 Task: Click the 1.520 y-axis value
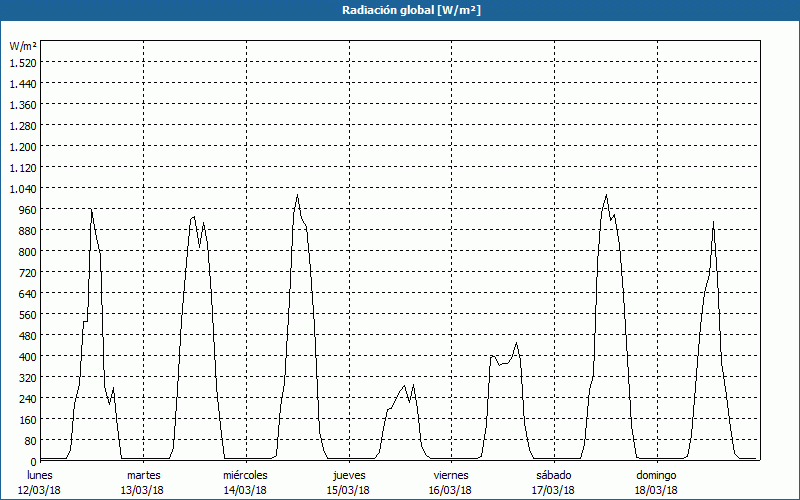click(x=23, y=62)
